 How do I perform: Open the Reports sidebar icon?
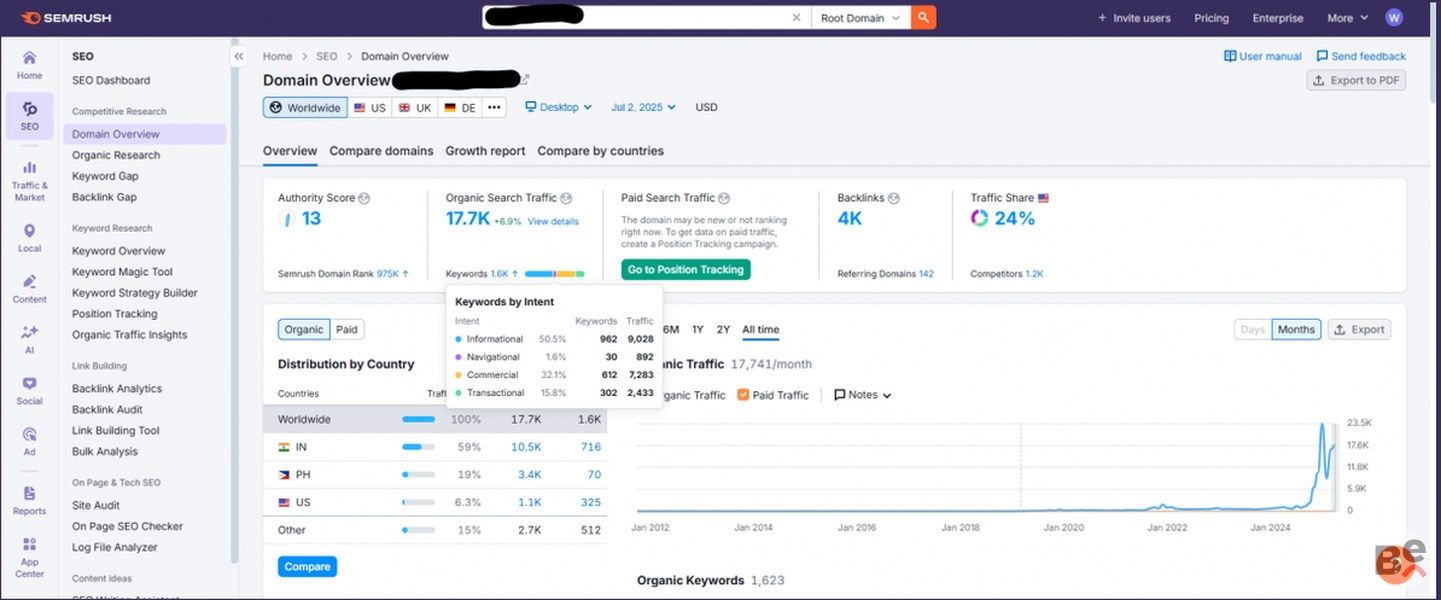pyautogui.click(x=29, y=499)
